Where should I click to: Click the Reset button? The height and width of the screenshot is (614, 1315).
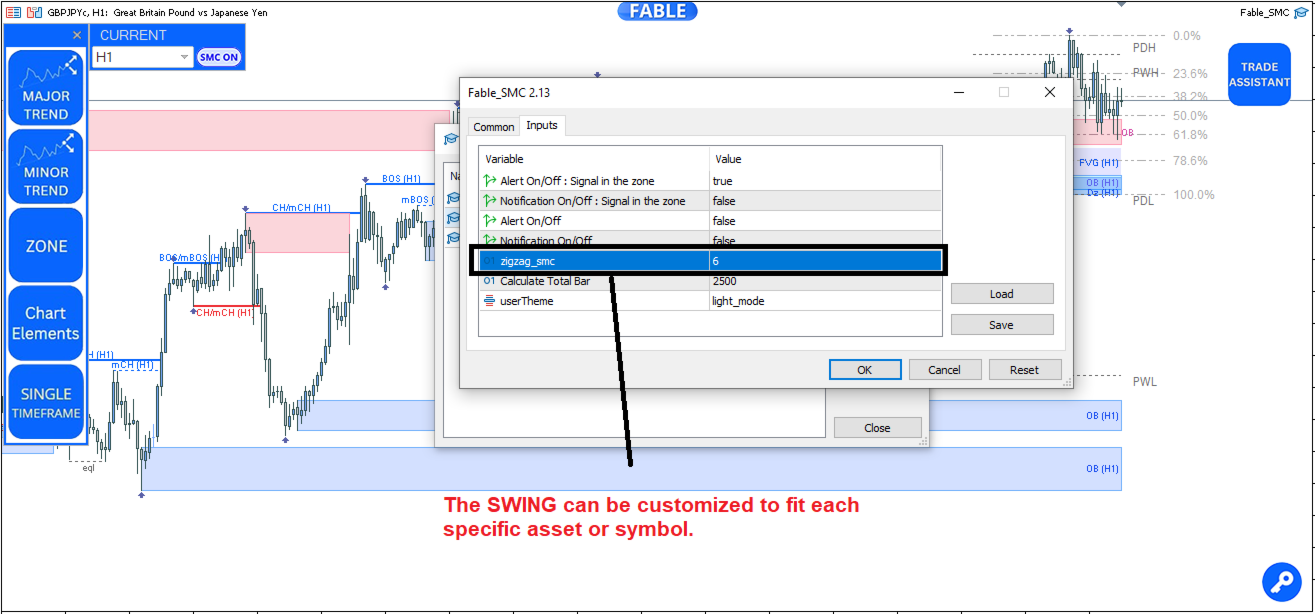1024,370
